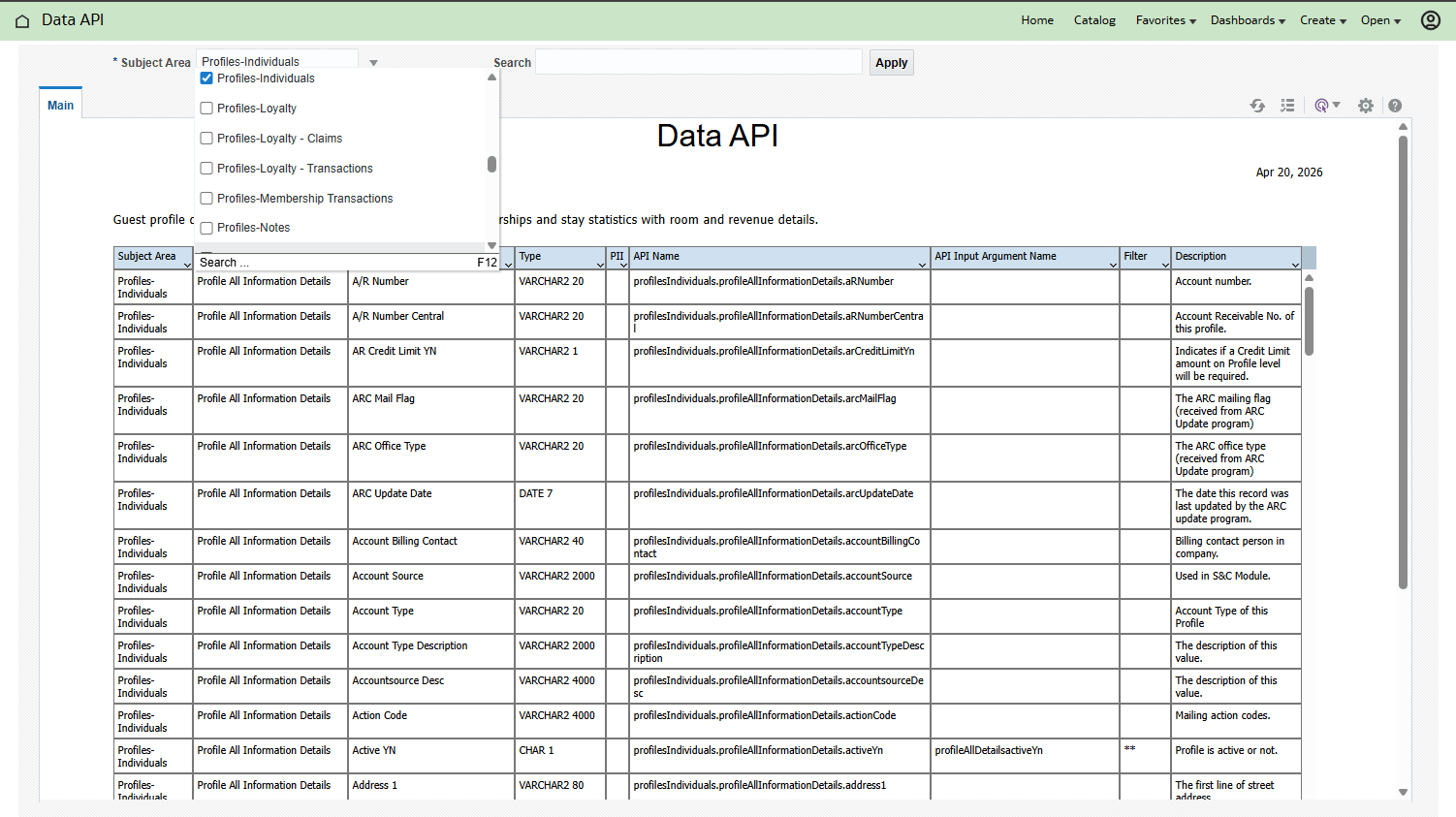This screenshot has height=817, width=1456.
Task: Open the purple interaction cursor icon menu
Action: [1326, 106]
